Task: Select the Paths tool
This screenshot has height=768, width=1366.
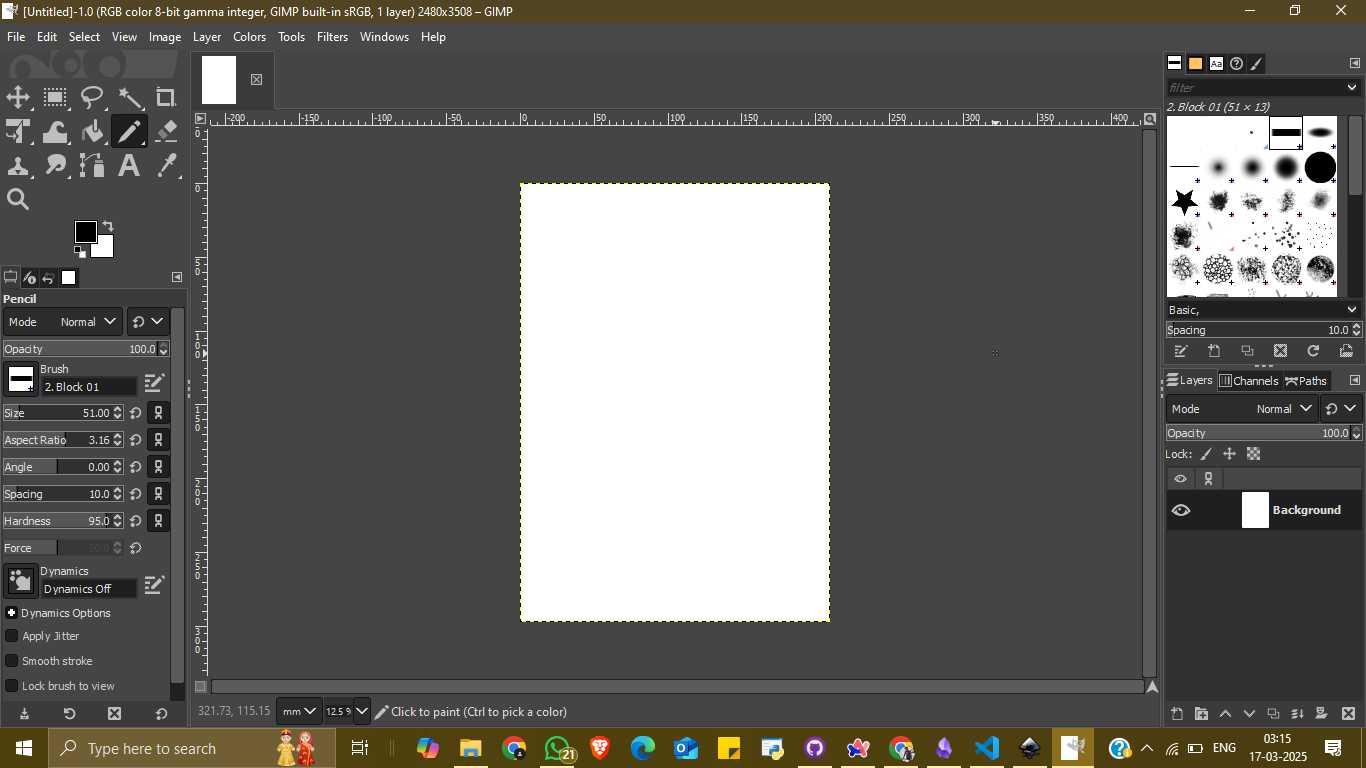Action: click(92, 165)
